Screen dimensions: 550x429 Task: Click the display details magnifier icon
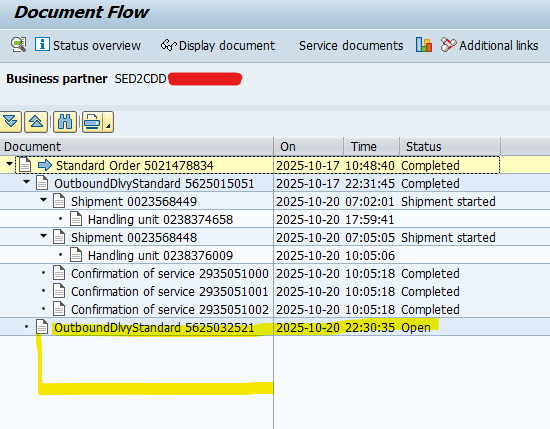(19, 45)
